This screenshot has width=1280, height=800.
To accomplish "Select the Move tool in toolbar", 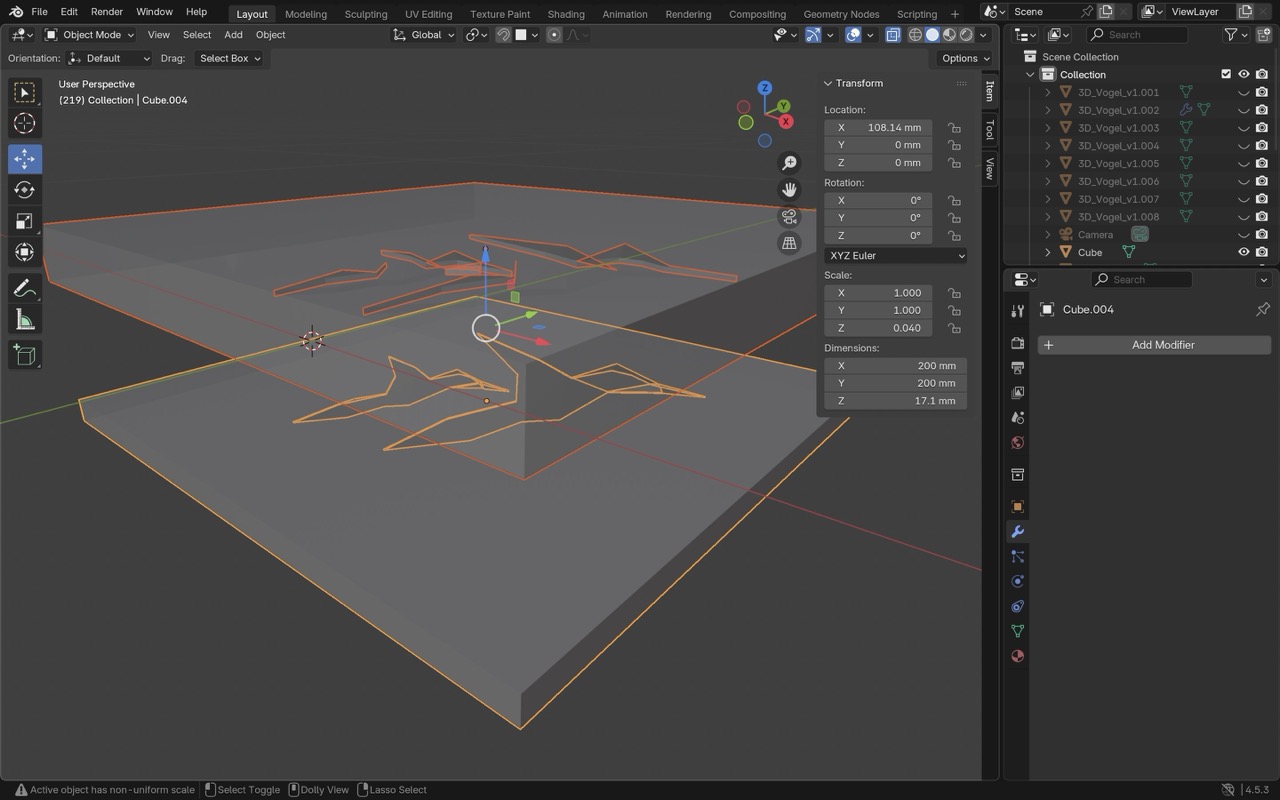I will [24, 158].
